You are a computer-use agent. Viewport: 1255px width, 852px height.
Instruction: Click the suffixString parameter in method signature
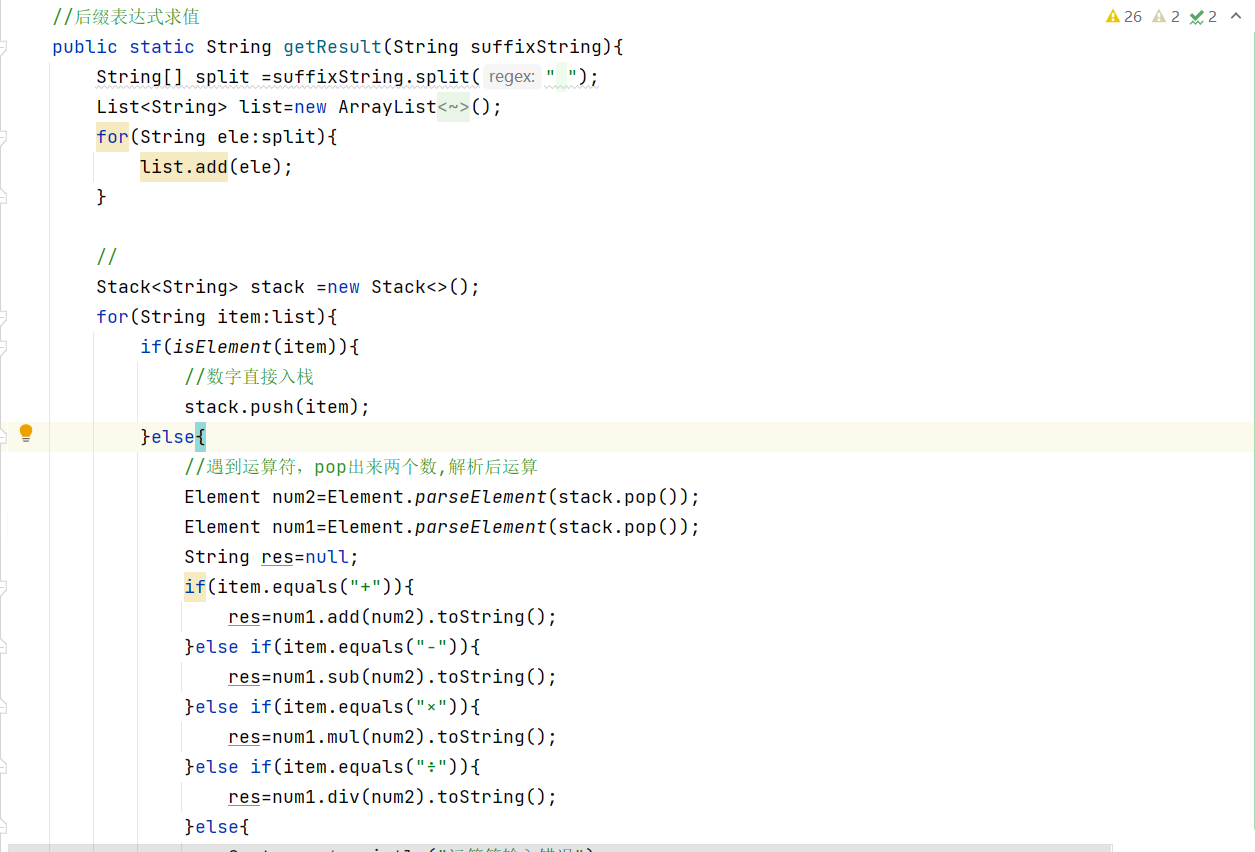pos(536,47)
